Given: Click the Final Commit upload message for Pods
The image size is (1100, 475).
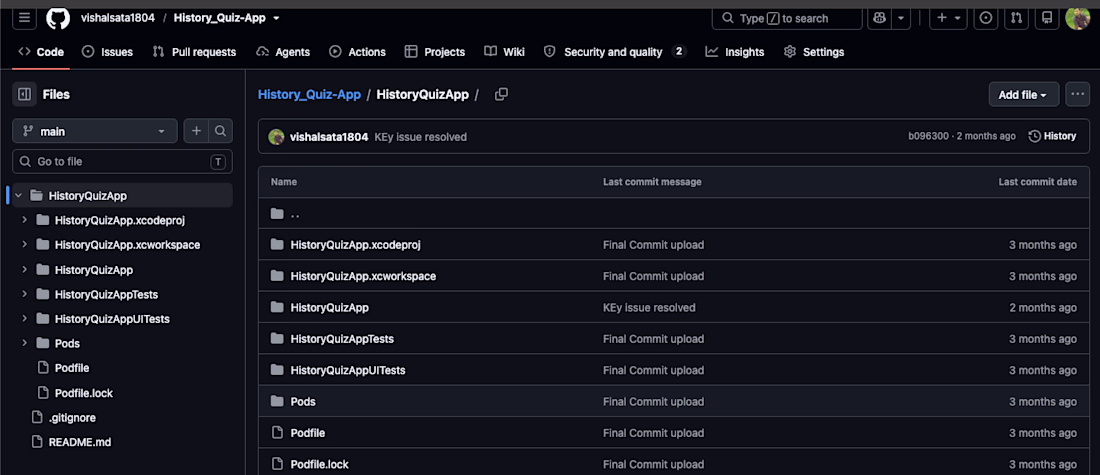Looking at the screenshot, I should click(653, 401).
